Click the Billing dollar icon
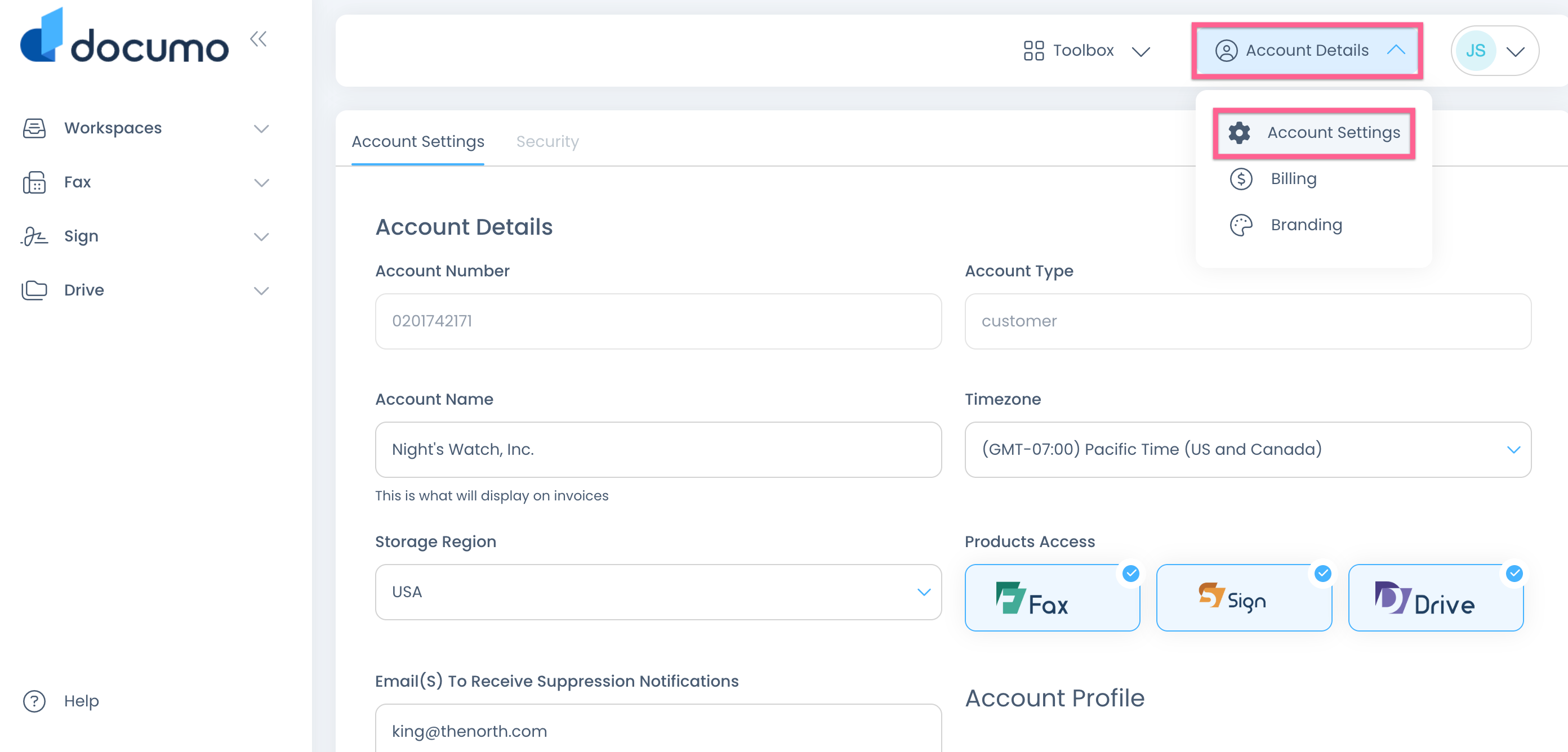1568x752 pixels. point(1241,179)
